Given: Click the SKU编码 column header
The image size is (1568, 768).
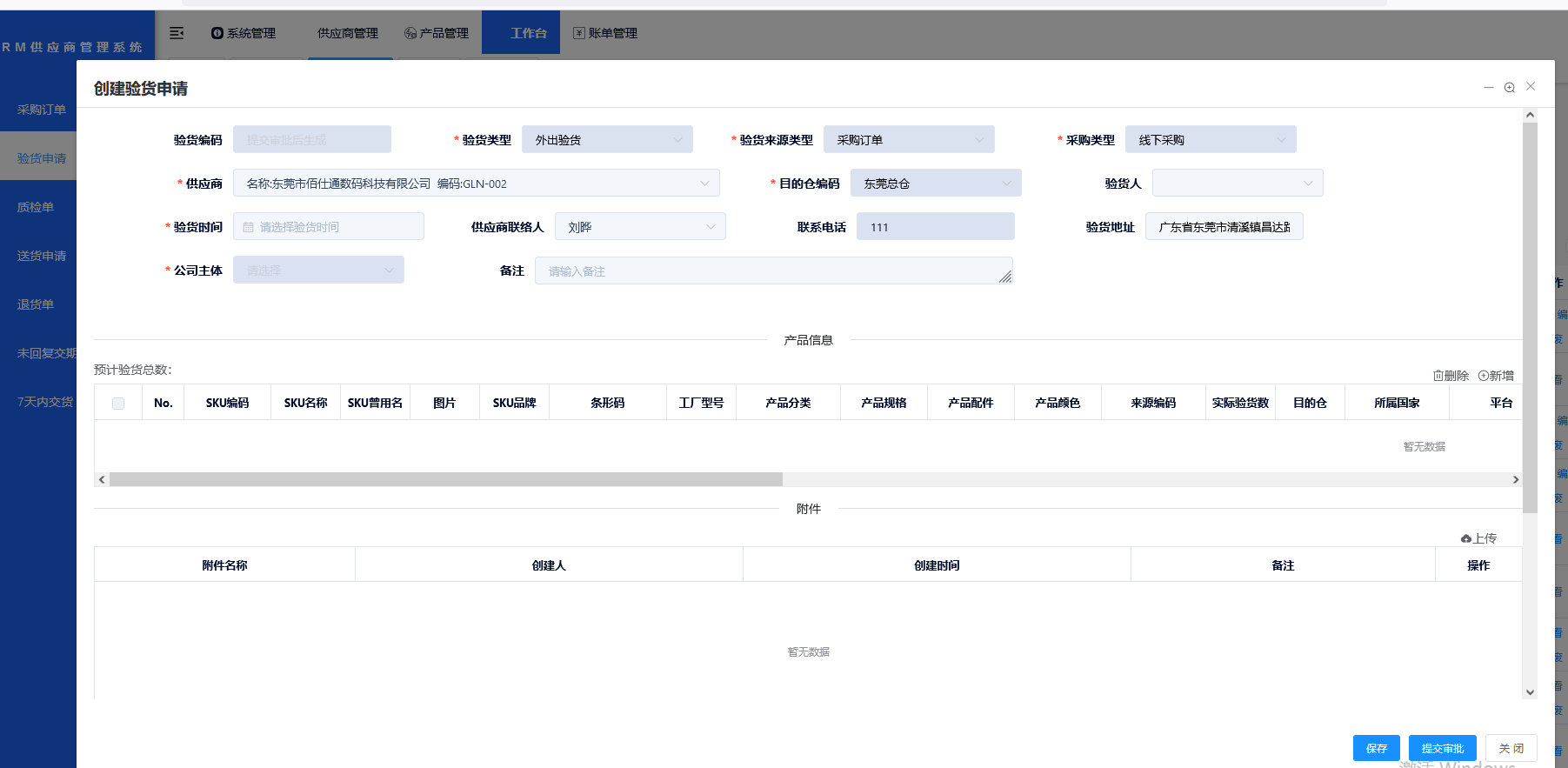Looking at the screenshot, I should (x=227, y=403).
